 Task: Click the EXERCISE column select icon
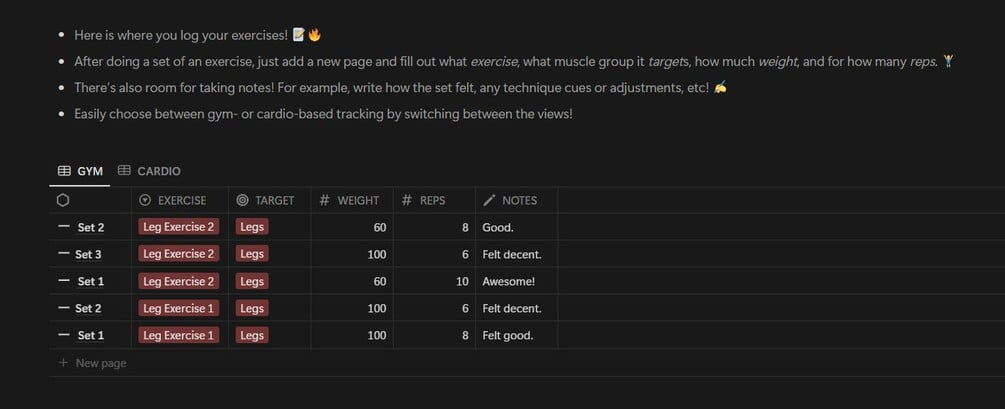tap(145, 200)
